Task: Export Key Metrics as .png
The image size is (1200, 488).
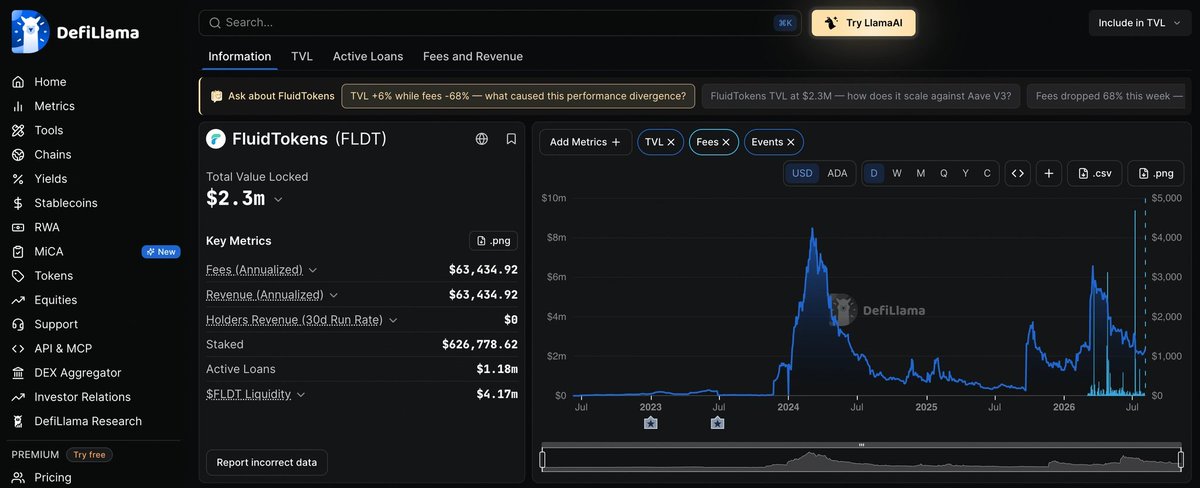Action: 495,241
